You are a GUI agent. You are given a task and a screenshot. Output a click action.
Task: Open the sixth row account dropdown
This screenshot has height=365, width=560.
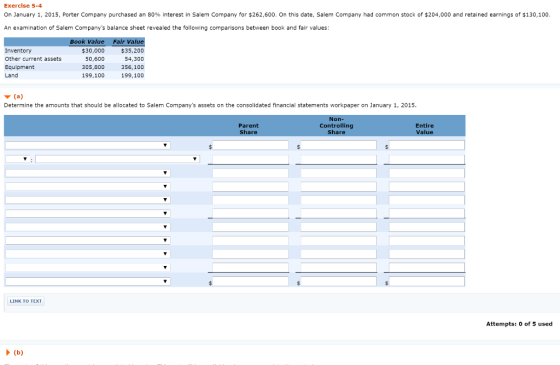click(x=88, y=214)
